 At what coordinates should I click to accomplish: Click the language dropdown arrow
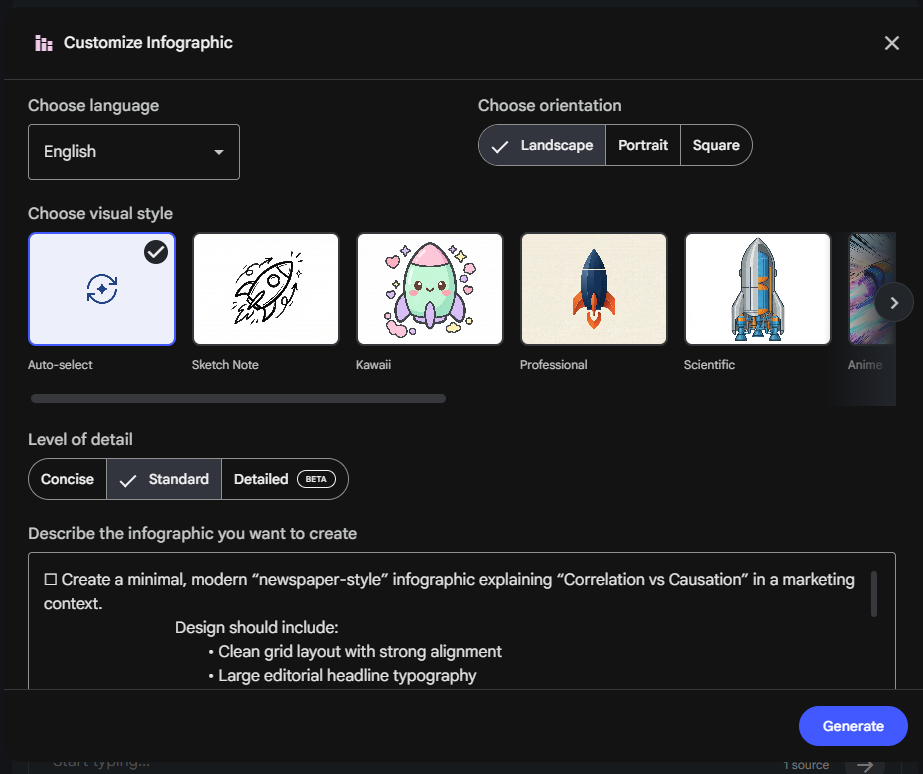tap(219, 152)
